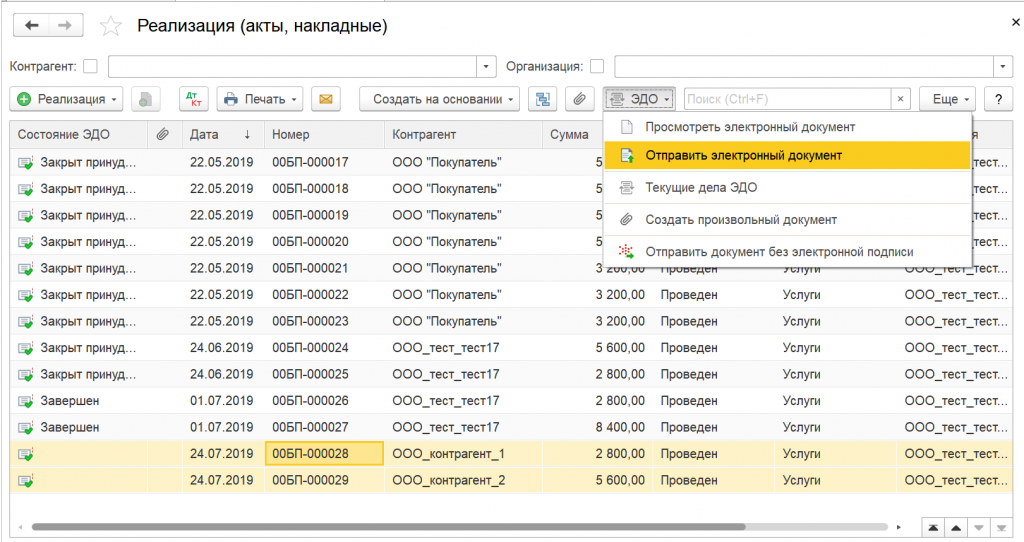Open help with the question mark button

click(998, 99)
